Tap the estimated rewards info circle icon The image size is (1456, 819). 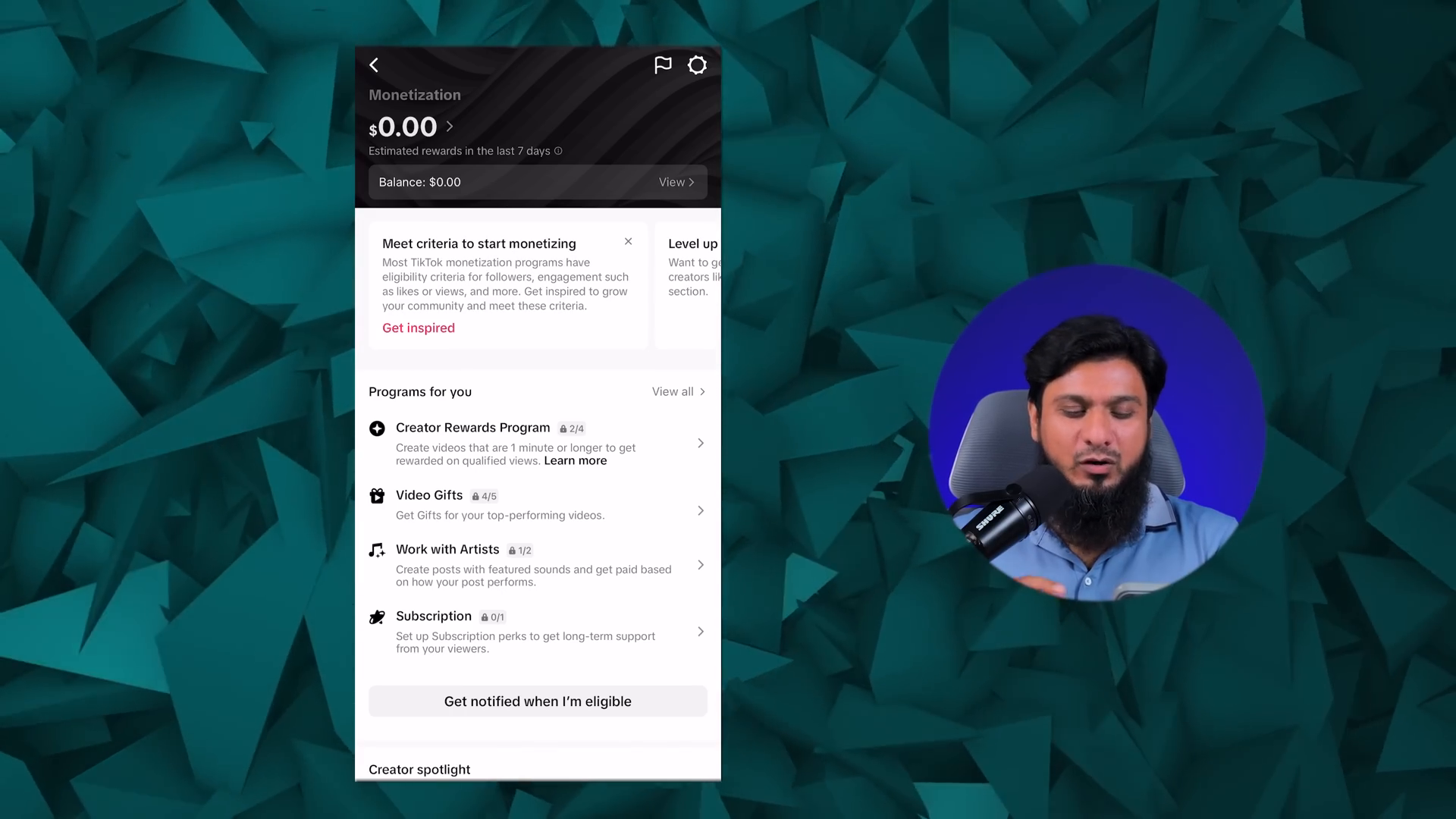(x=558, y=151)
